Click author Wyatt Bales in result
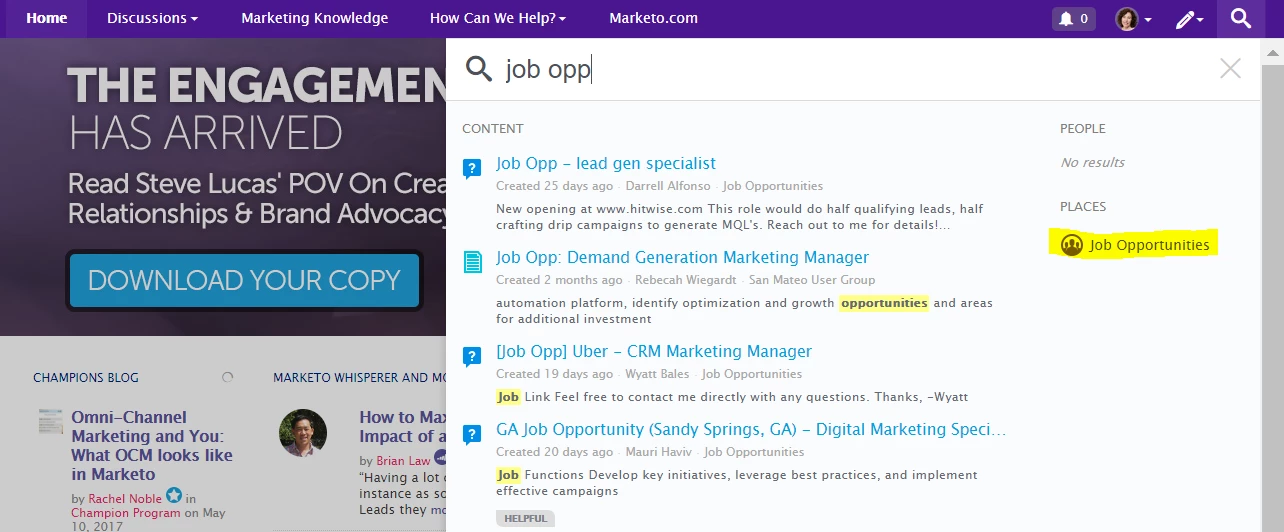1284x532 pixels. [657, 374]
